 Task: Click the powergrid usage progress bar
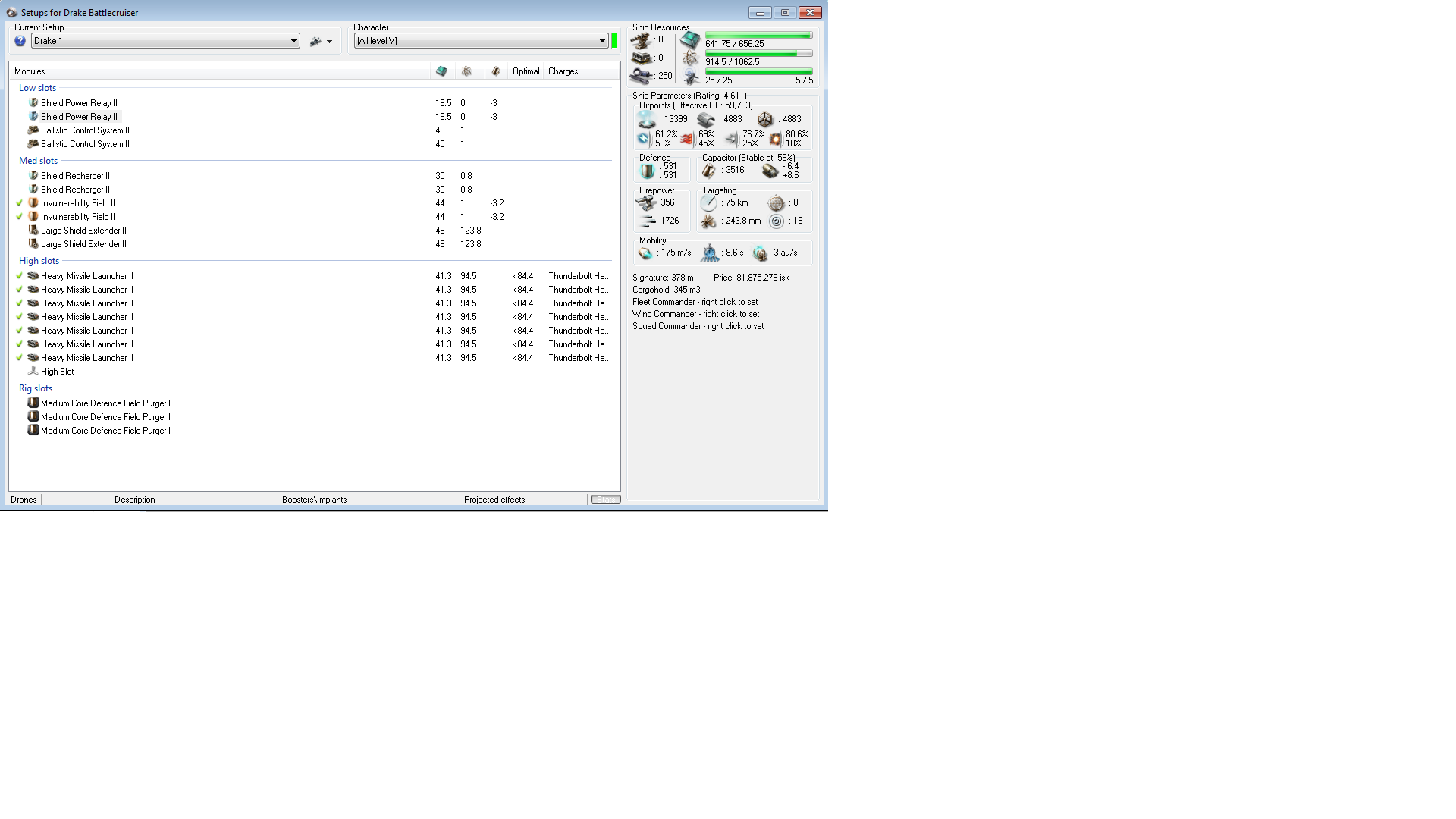coord(758,54)
